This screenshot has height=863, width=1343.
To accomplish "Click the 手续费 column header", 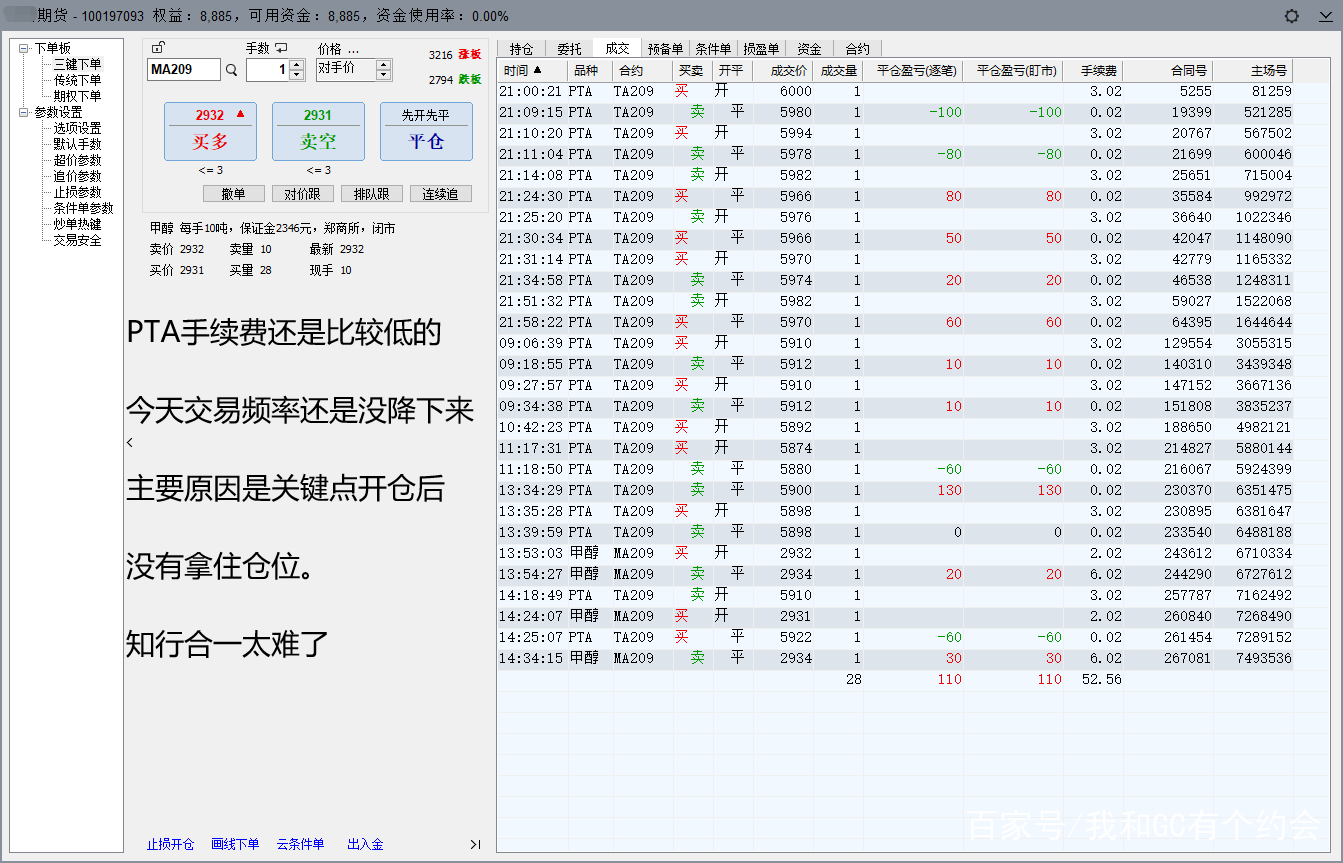I will pos(1094,71).
